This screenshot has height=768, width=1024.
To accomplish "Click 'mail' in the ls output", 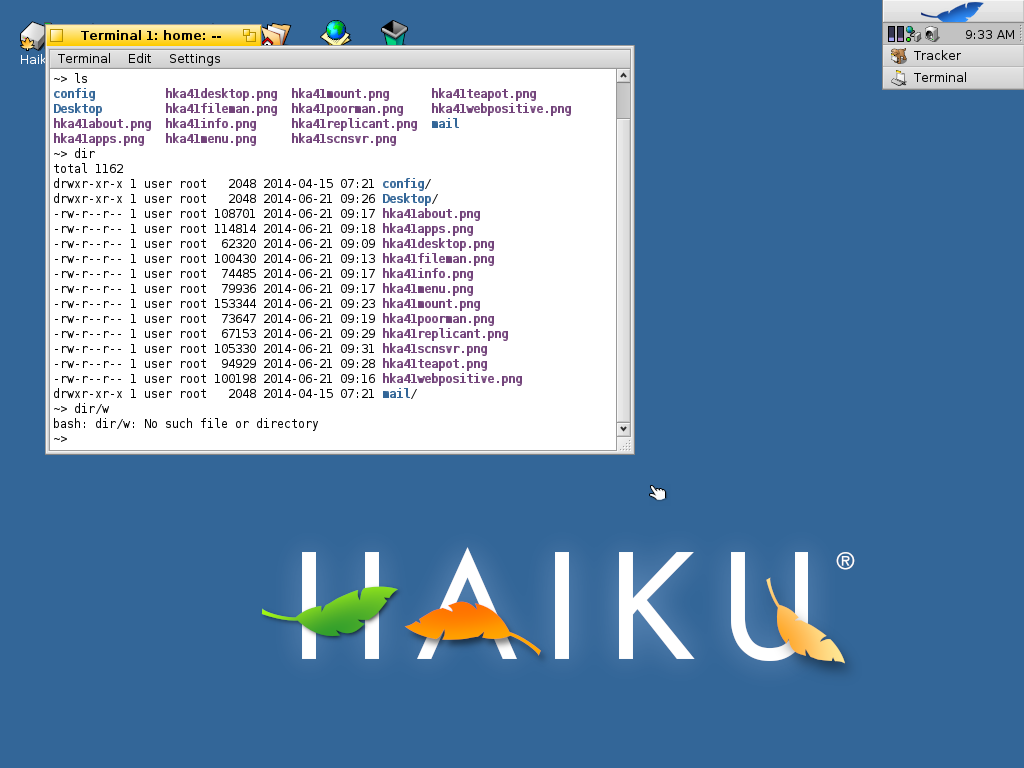I will (x=445, y=124).
